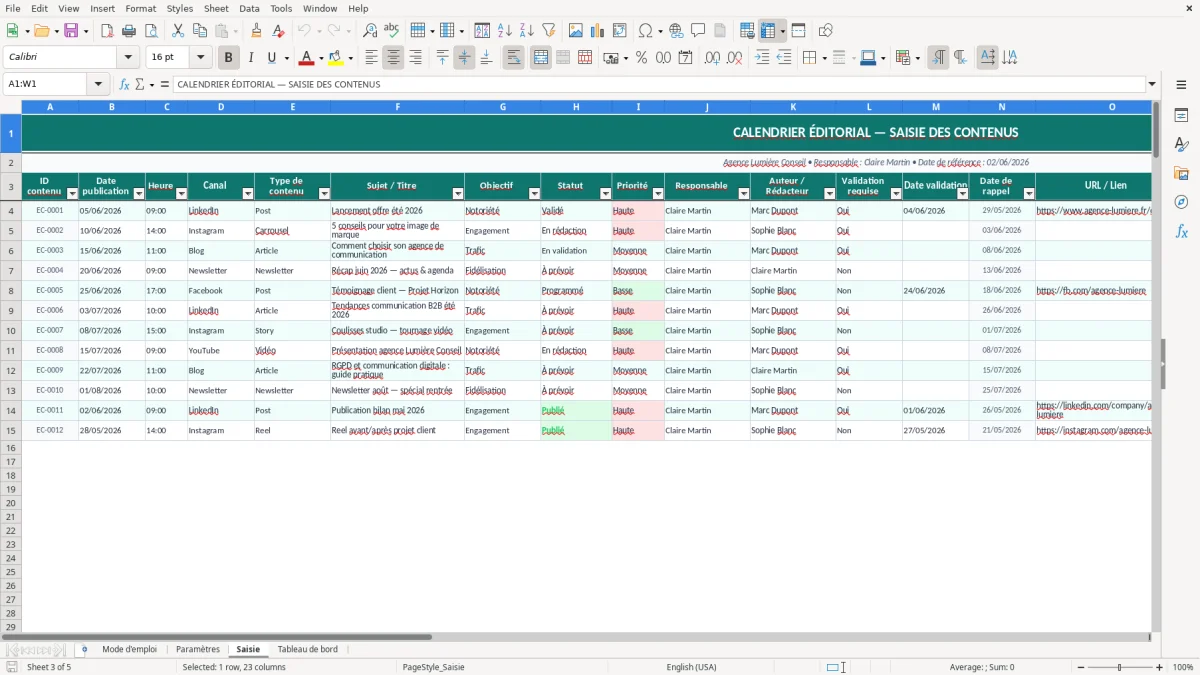Image resolution: width=1200 pixels, height=675 pixels.
Task: Open the EC-0001 agence-lumiere URL link
Action: (x=1094, y=210)
